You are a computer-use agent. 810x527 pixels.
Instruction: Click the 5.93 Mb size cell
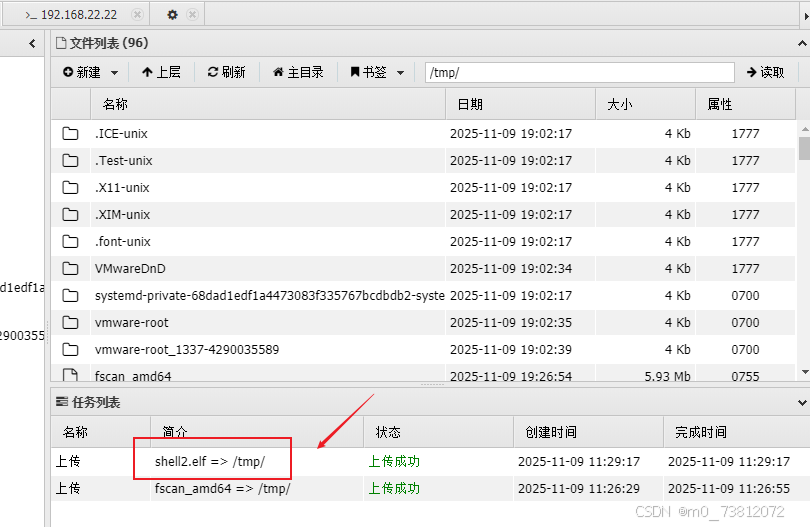(x=667, y=376)
